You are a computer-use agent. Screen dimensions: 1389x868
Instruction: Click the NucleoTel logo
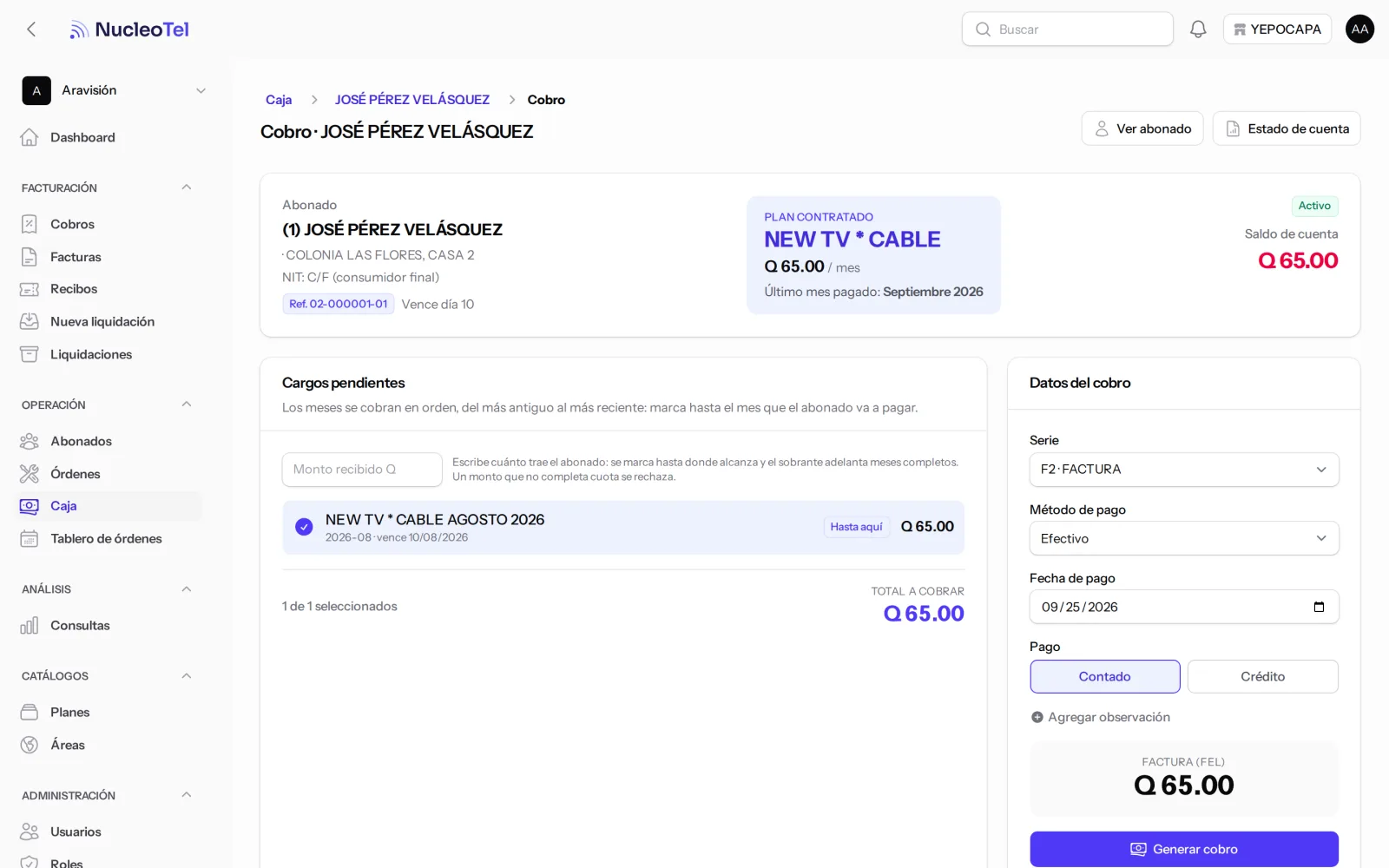tap(129, 30)
